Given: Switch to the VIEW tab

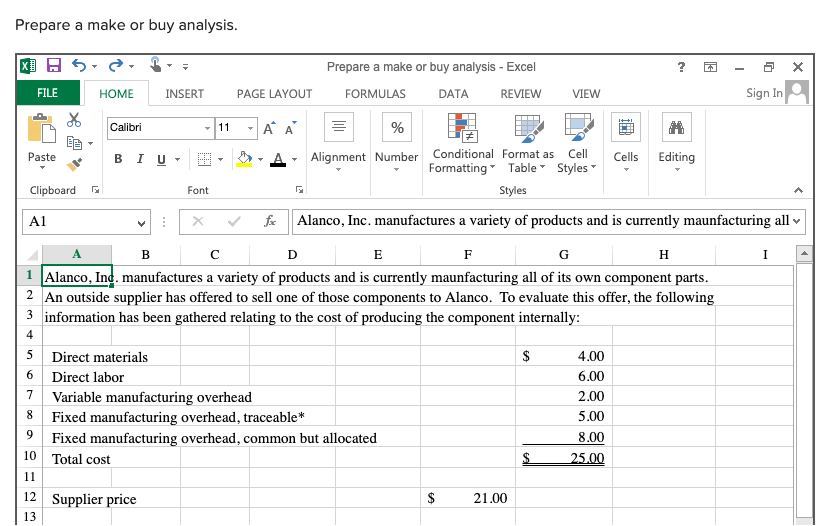Looking at the screenshot, I should click(586, 94).
